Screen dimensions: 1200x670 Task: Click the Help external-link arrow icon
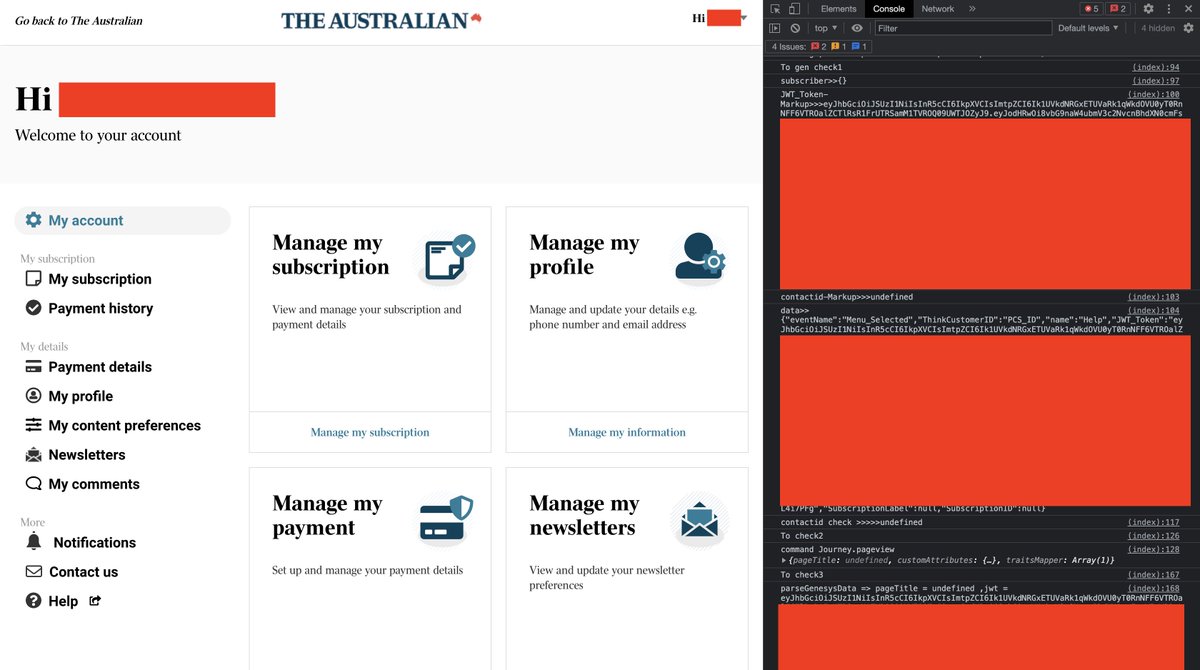point(96,601)
